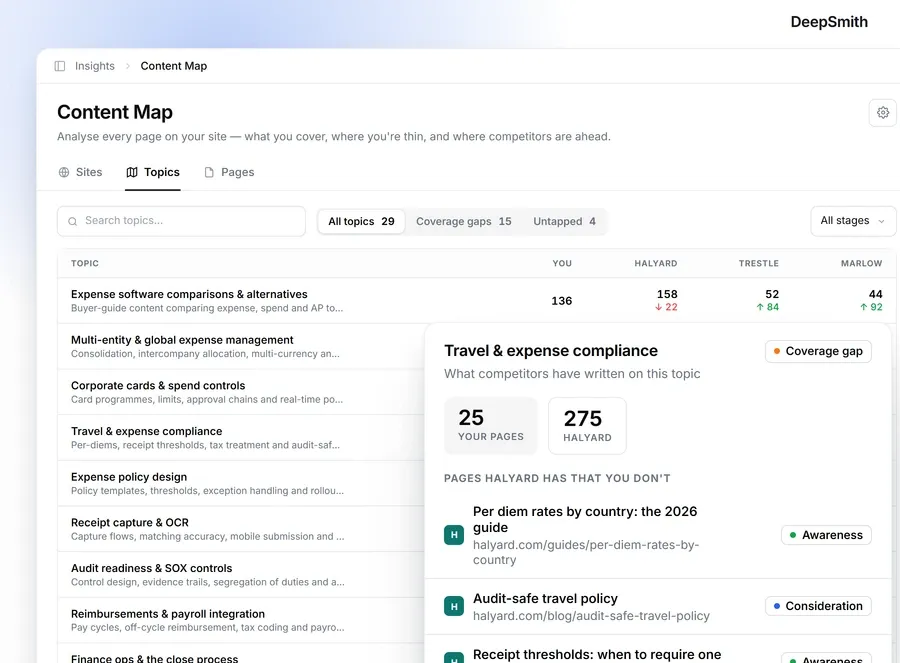Click the map icon beside Topics
Viewport: 900px width, 663px height.
tap(132, 172)
